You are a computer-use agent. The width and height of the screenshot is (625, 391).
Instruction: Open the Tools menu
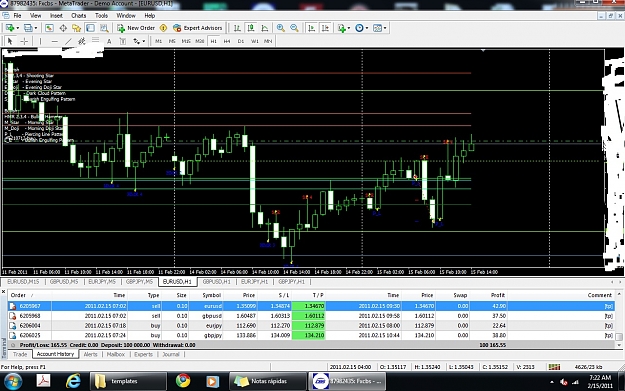coord(101,16)
